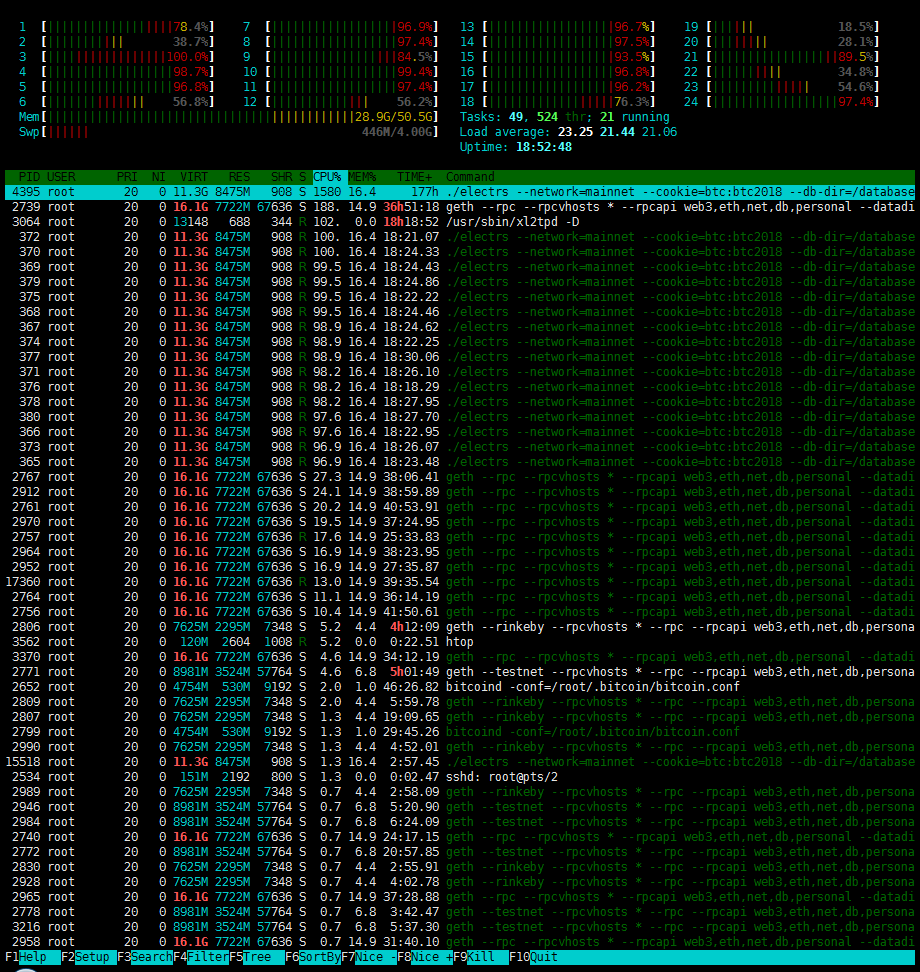Quit htop using F10 Quit
The image size is (920, 972).
[533, 957]
